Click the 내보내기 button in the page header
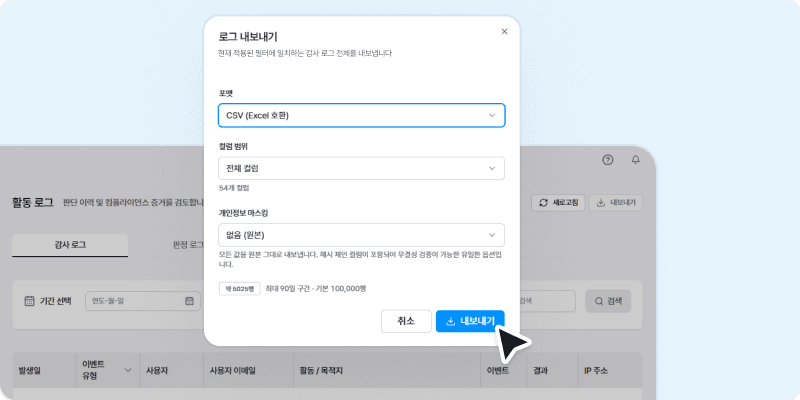Image resolution: width=800 pixels, height=400 pixels. tap(616, 203)
